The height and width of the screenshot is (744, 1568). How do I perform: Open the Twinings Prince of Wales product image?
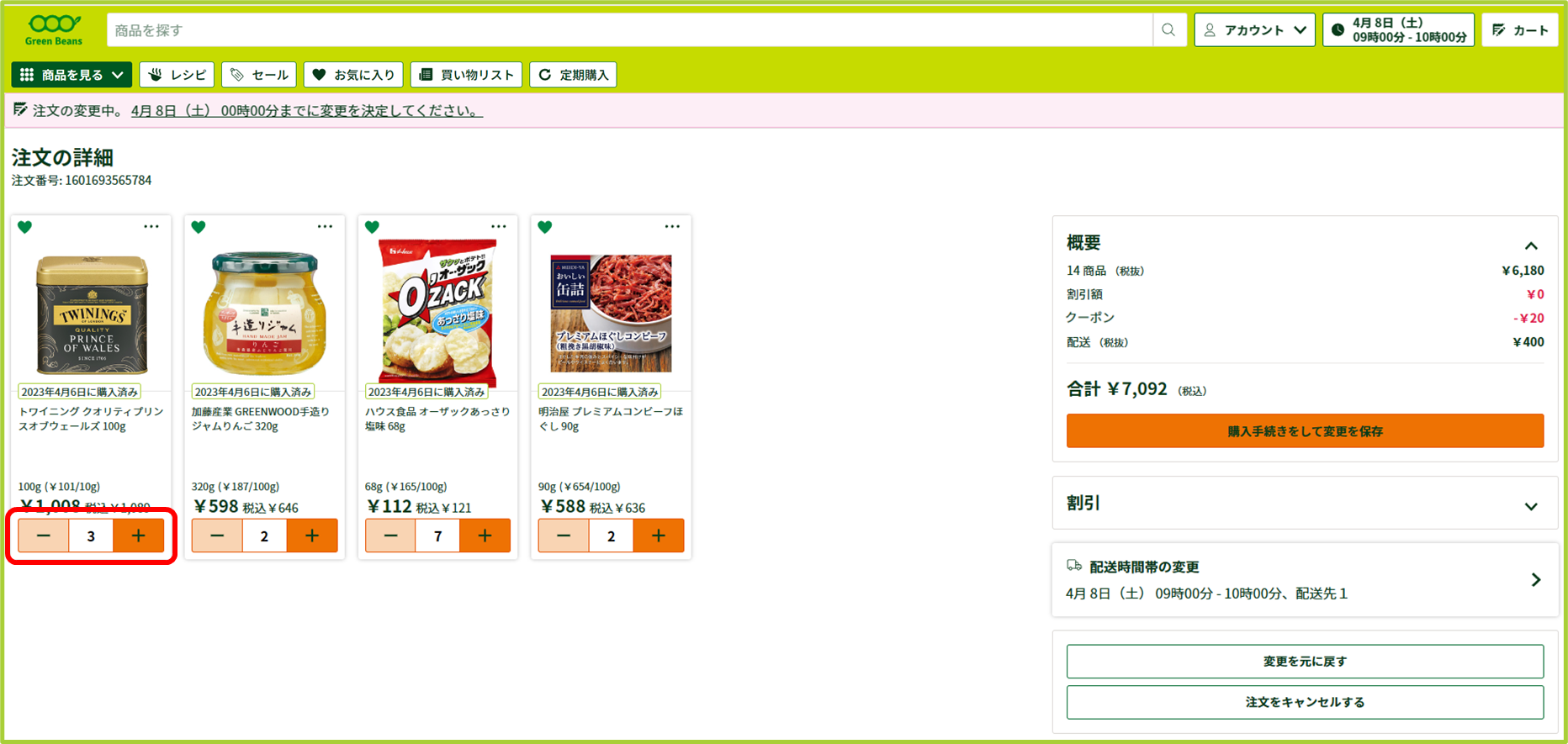[x=92, y=314]
